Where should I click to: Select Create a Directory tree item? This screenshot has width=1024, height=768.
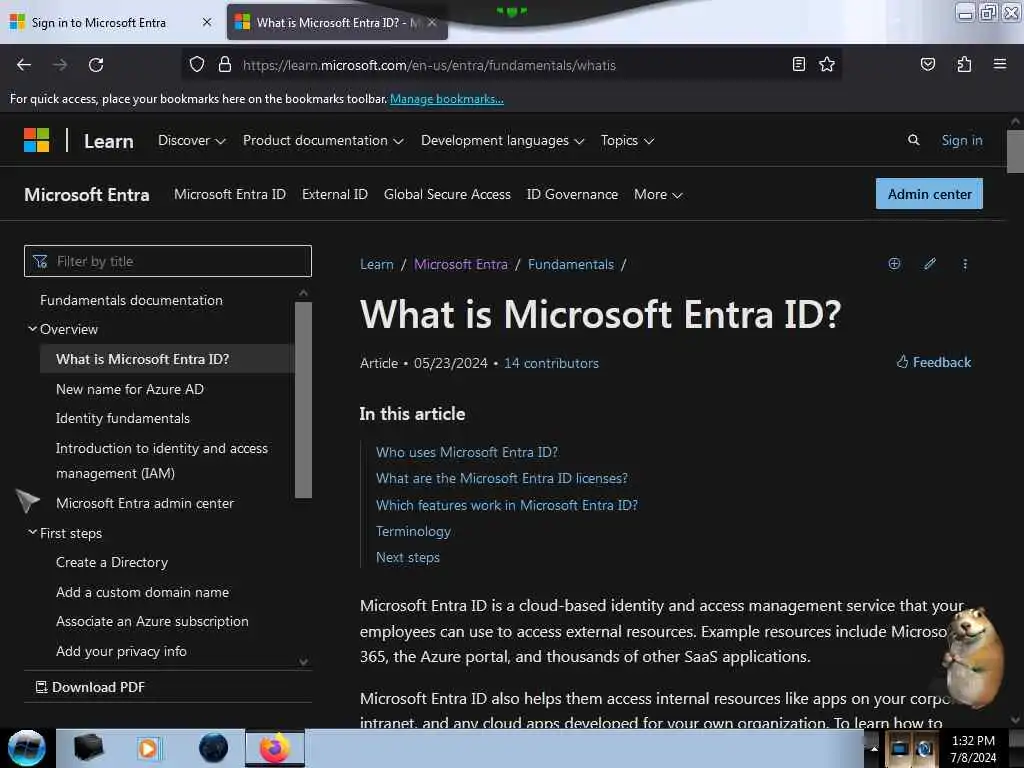click(112, 562)
